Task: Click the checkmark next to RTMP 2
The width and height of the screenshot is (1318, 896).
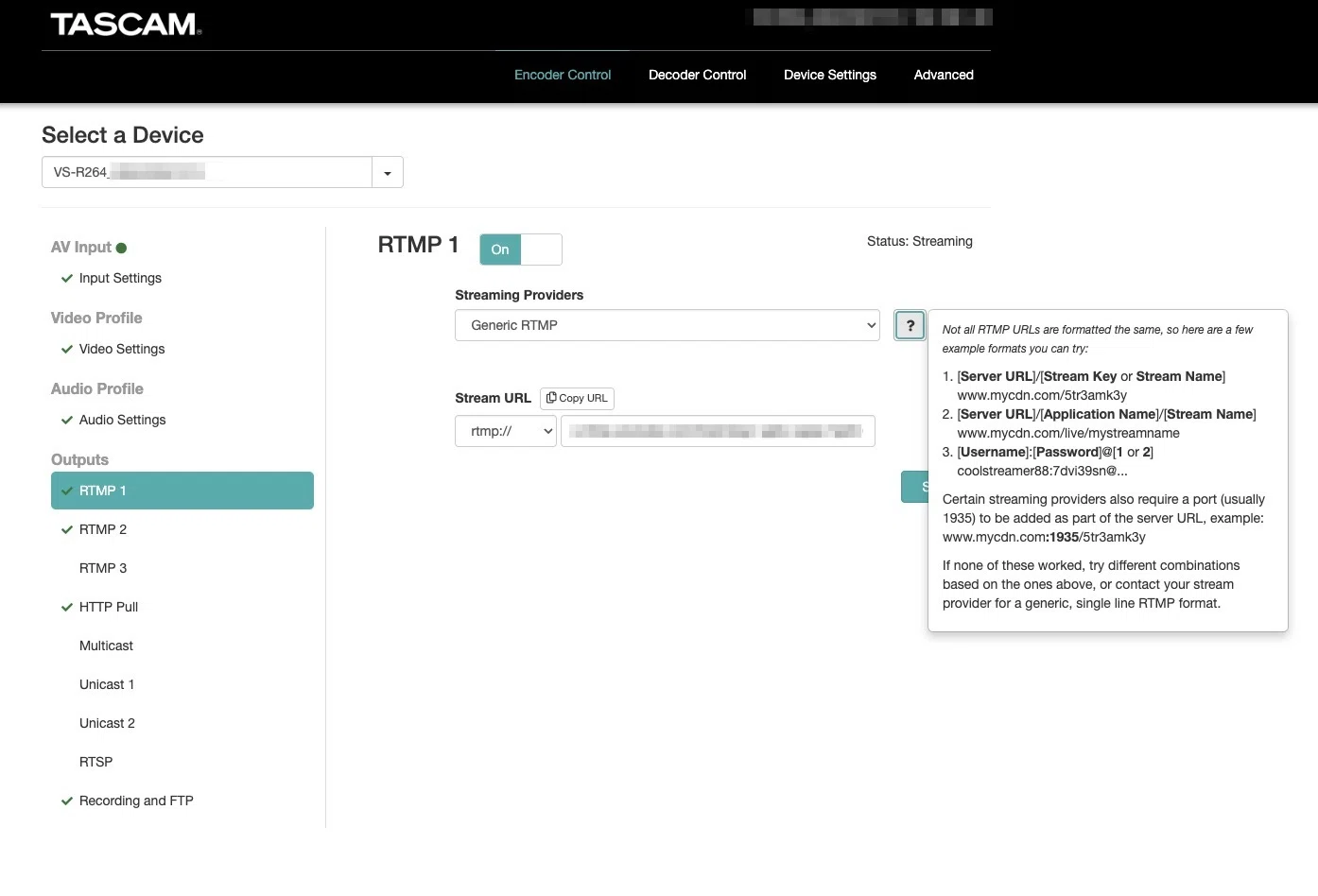Action: (67, 529)
